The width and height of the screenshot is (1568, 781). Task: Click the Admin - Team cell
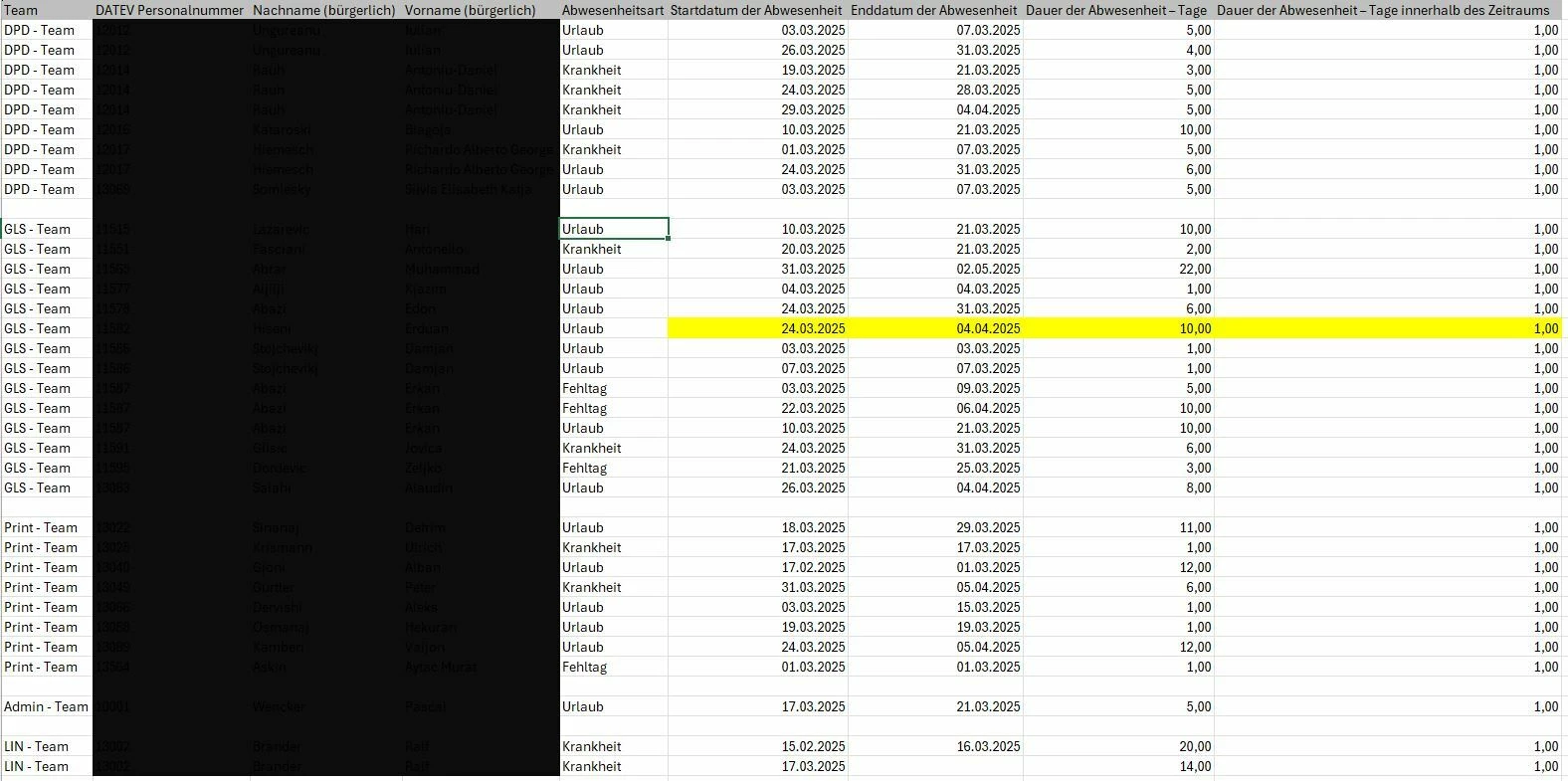46,706
